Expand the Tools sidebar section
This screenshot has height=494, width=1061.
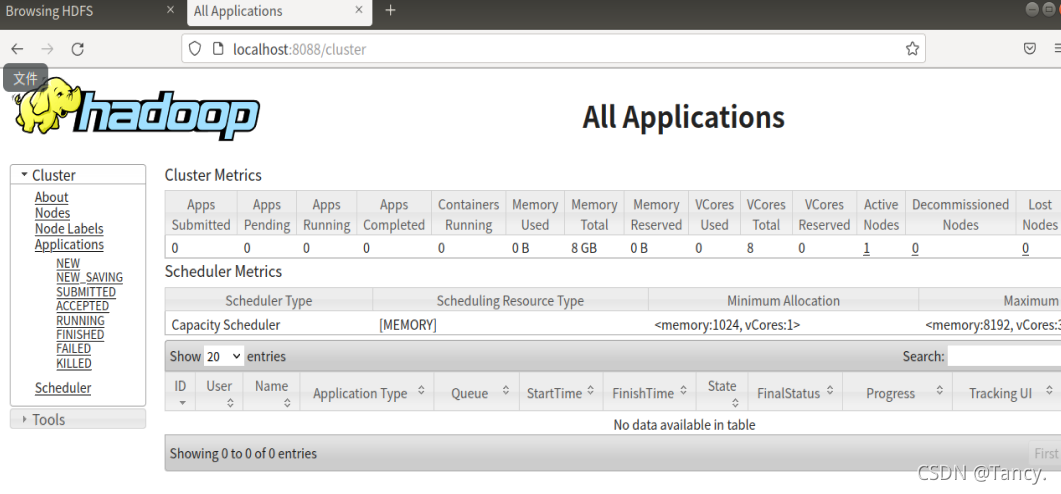pyautogui.click(x=78, y=419)
